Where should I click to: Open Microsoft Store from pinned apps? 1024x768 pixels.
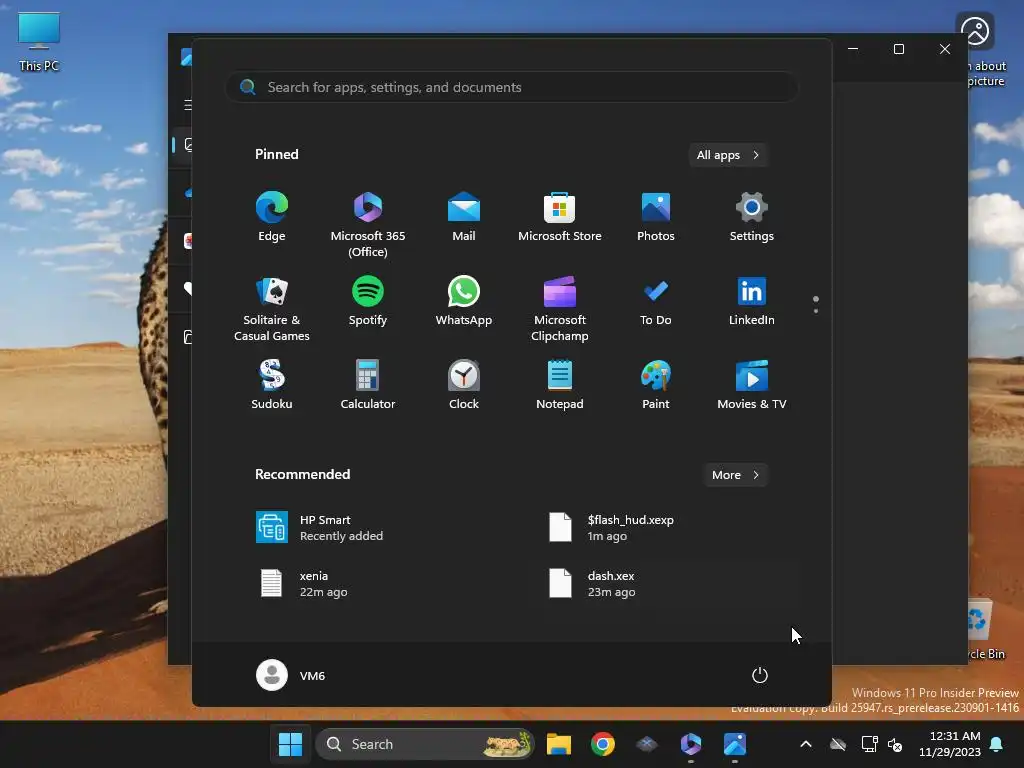(x=560, y=217)
